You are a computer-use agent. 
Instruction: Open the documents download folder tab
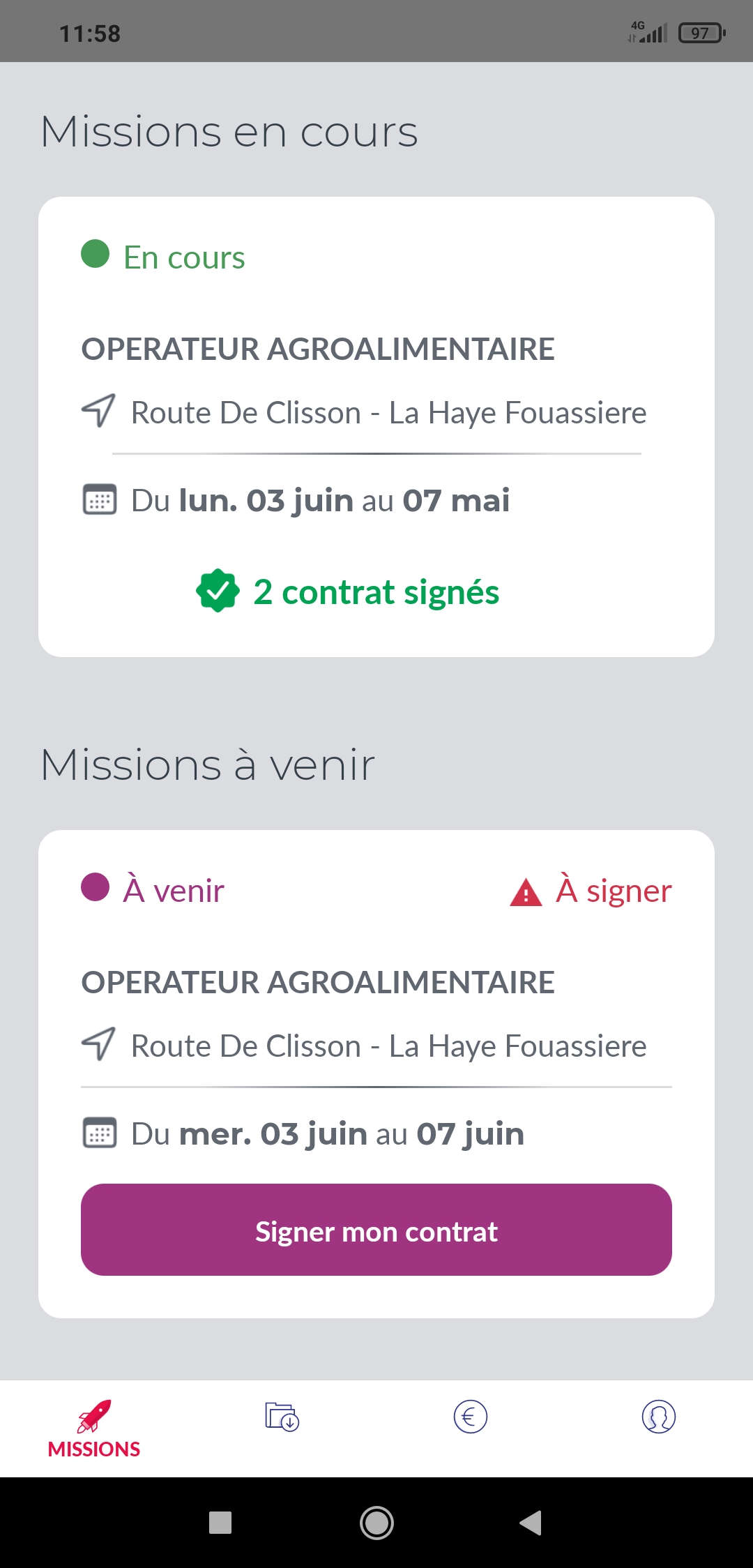click(x=282, y=1417)
